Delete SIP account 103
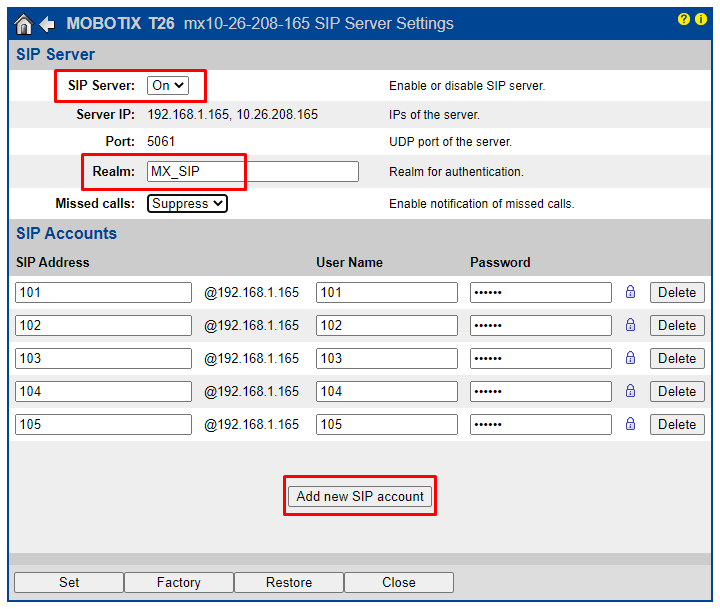The height and width of the screenshot is (609, 720). [677, 359]
